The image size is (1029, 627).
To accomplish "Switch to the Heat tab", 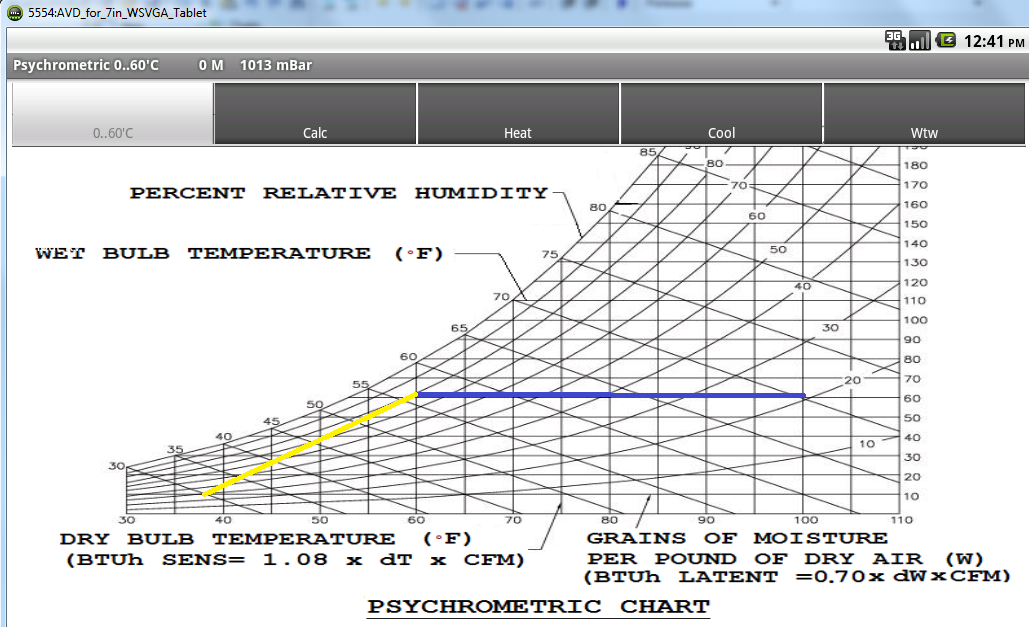I will (518, 114).
